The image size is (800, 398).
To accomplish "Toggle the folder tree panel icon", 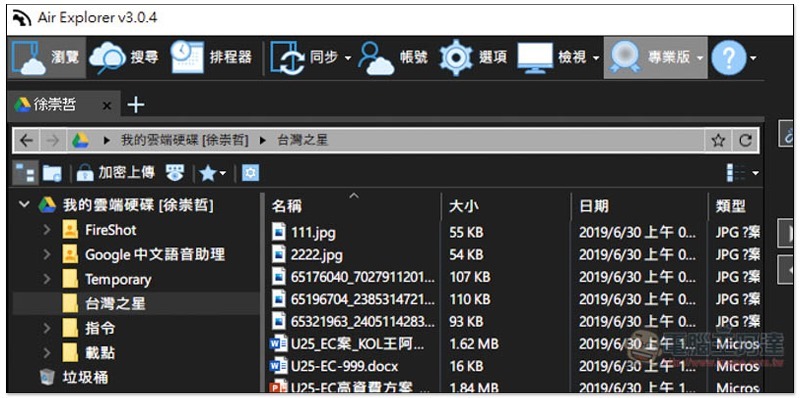I will tap(24, 173).
